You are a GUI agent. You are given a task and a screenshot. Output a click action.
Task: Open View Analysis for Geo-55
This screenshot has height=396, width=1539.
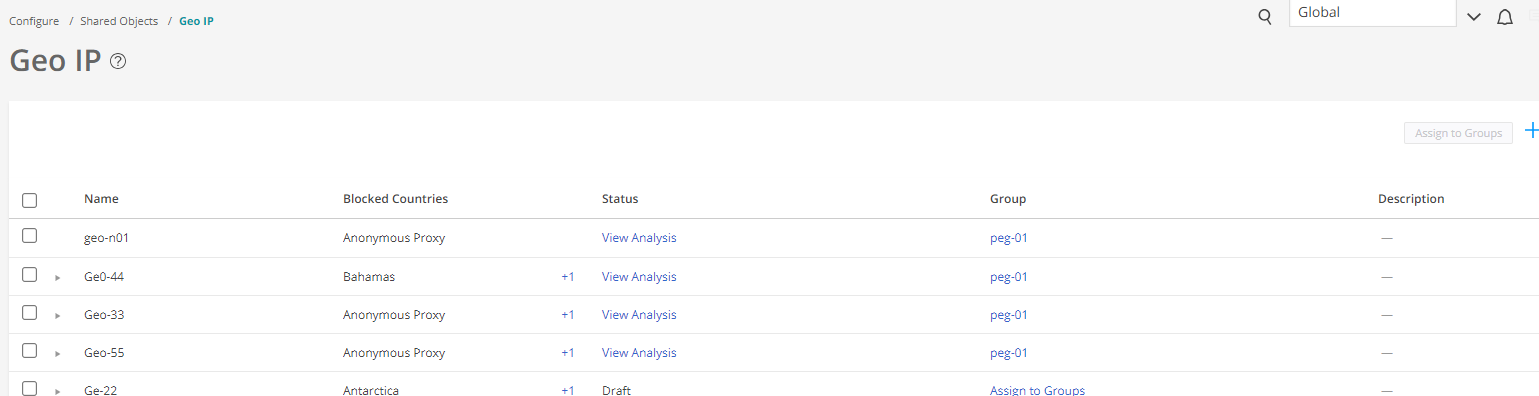tap(639, 352)
